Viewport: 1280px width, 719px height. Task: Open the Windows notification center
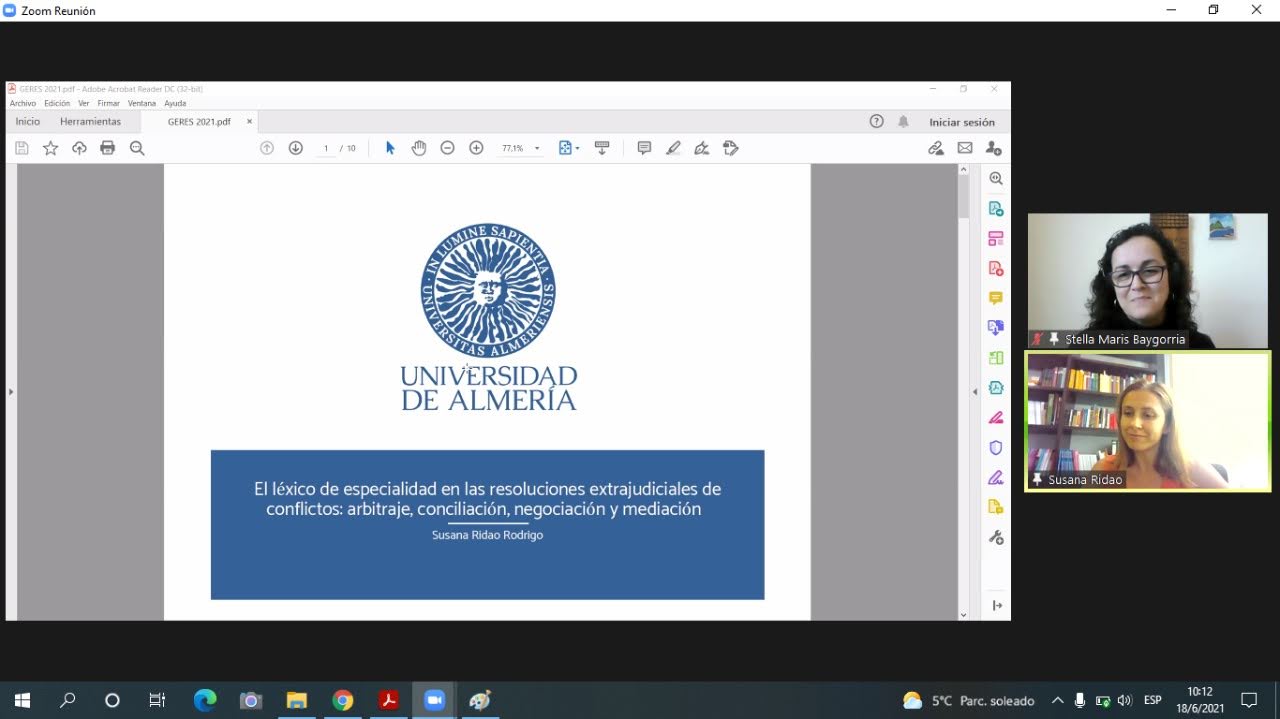(x=1249, y=700)
